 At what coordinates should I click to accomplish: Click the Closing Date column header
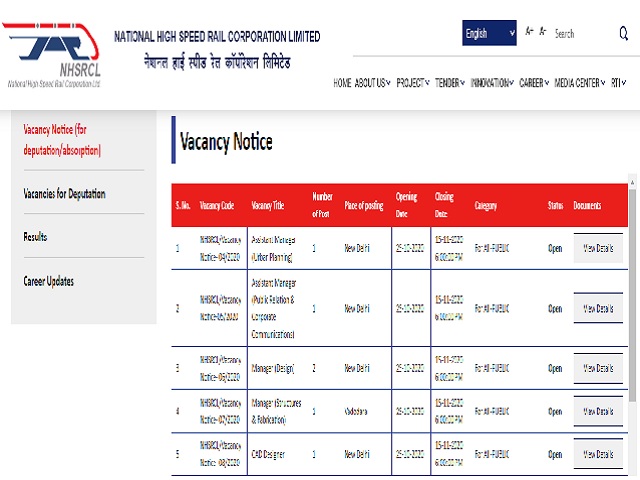444,205
